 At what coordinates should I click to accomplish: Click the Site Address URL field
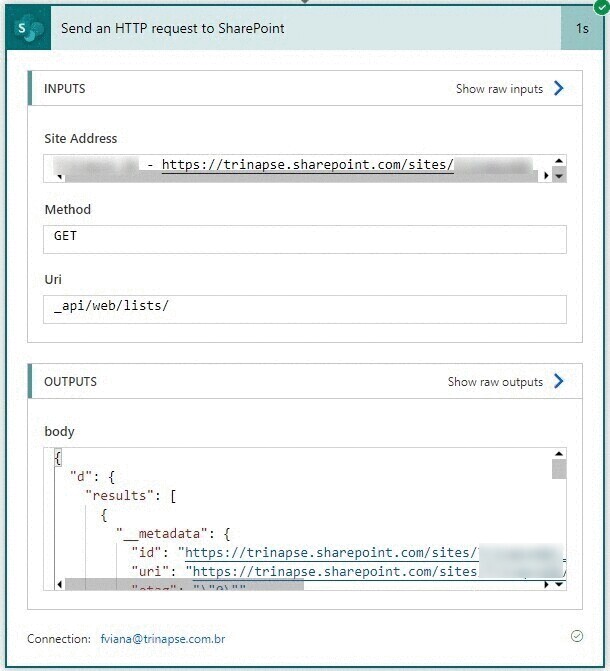coord(298,166)
